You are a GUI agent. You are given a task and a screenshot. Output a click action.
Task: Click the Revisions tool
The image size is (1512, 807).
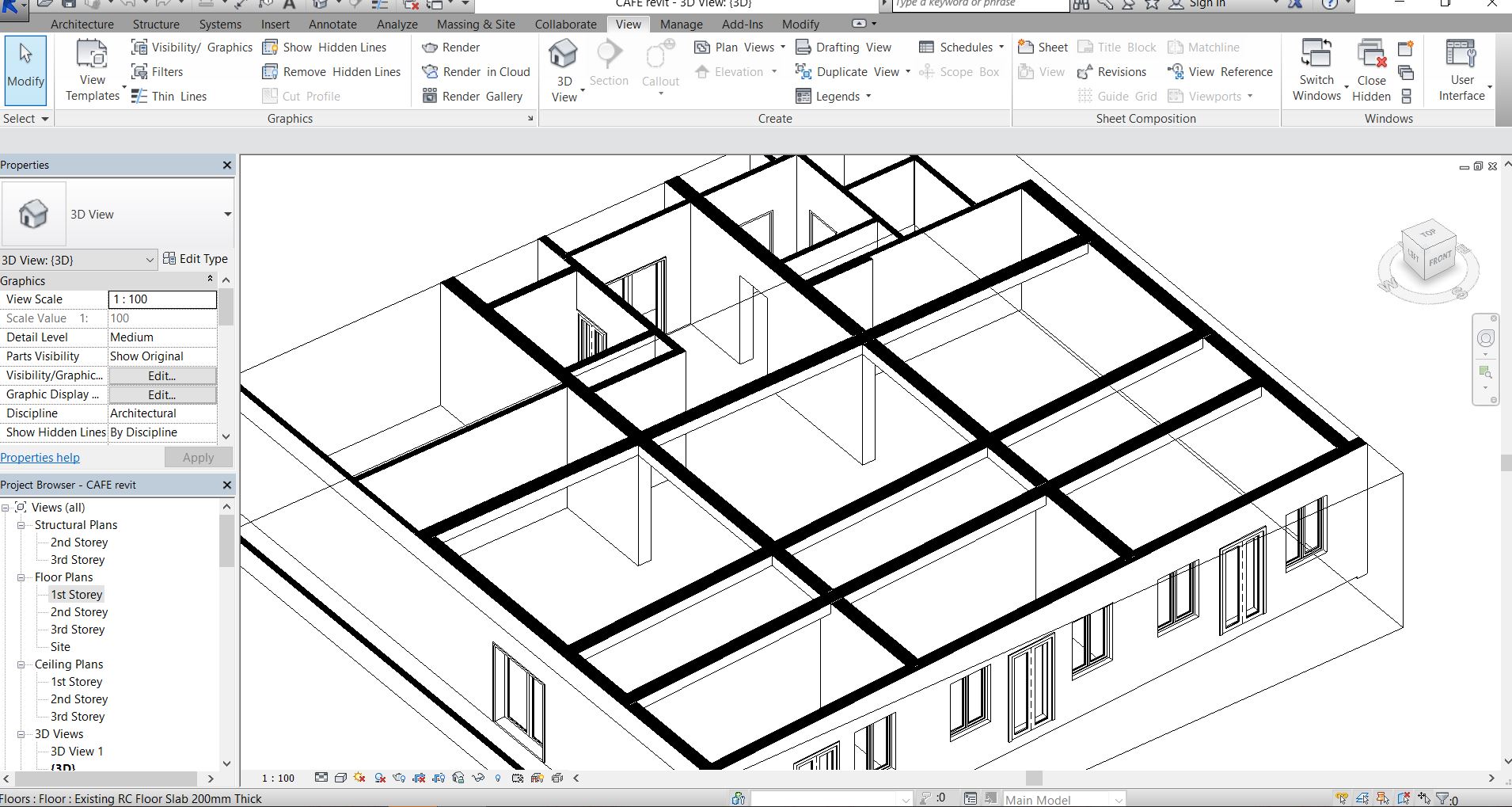pyautogui.click(x=1112, y=72)
